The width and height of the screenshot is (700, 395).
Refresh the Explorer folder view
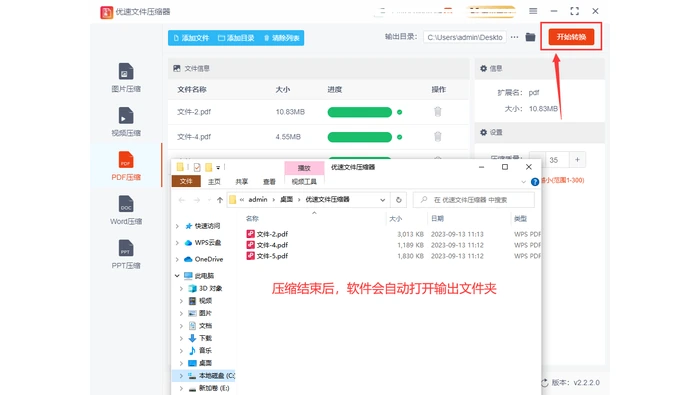click(399, 200)
